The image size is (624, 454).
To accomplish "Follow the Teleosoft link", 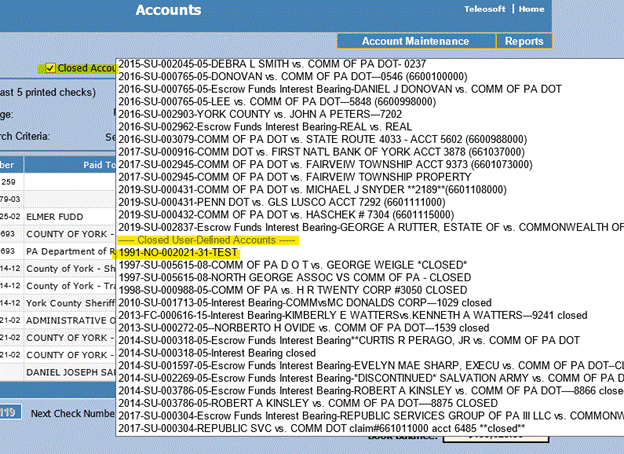I will click(484, 9).
